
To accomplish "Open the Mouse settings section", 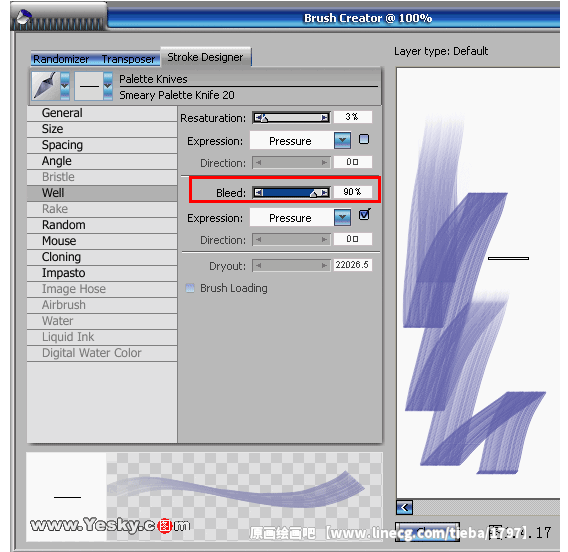I will pyautogui.click(x=102, y=241).
